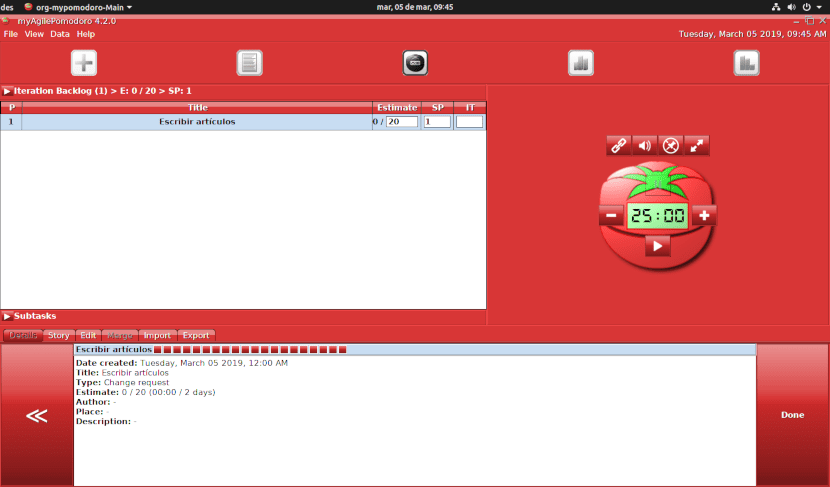Increase timer with the plus button
Viewport: 830px width, 487px height.
click(704, 215)
